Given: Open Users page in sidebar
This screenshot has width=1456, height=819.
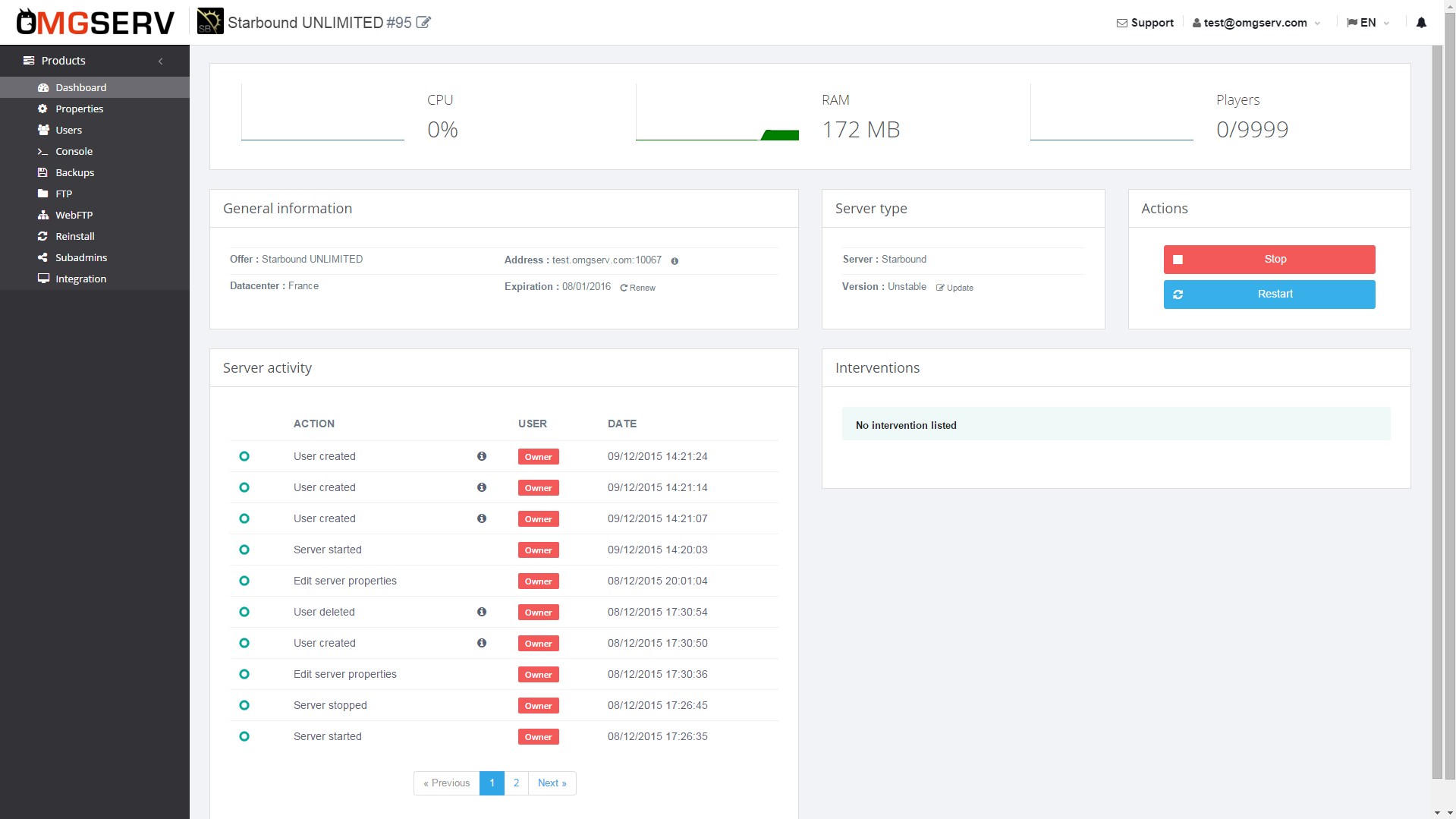Looking at the screenshot, I should click(x=95, y=130).
